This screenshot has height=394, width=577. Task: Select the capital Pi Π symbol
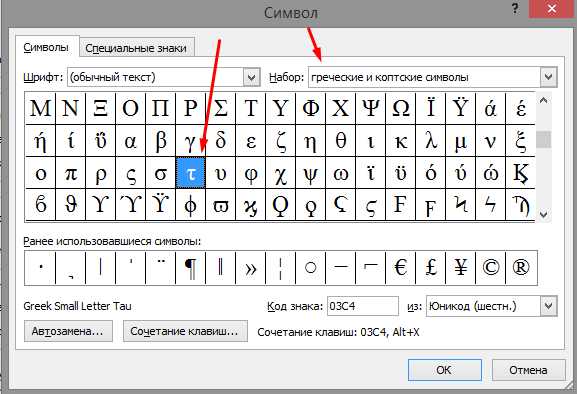tap(160, 108)
